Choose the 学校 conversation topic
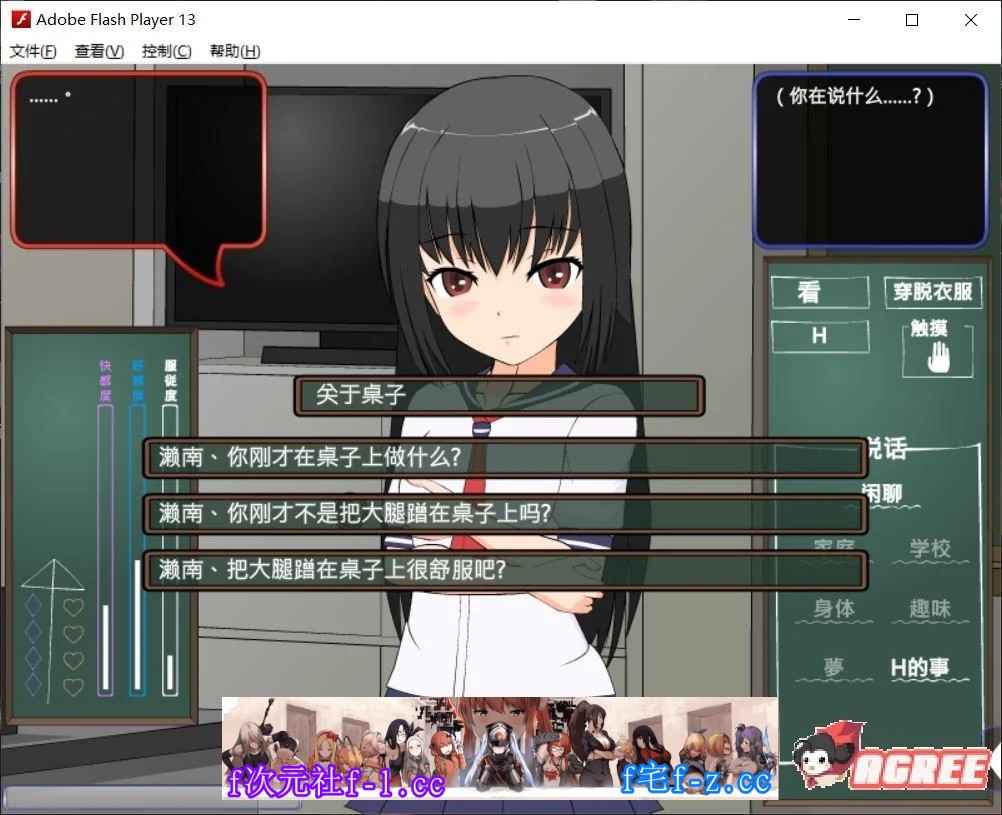The image size is (1002, 815). pyautogui.click(x=929, y=549)
